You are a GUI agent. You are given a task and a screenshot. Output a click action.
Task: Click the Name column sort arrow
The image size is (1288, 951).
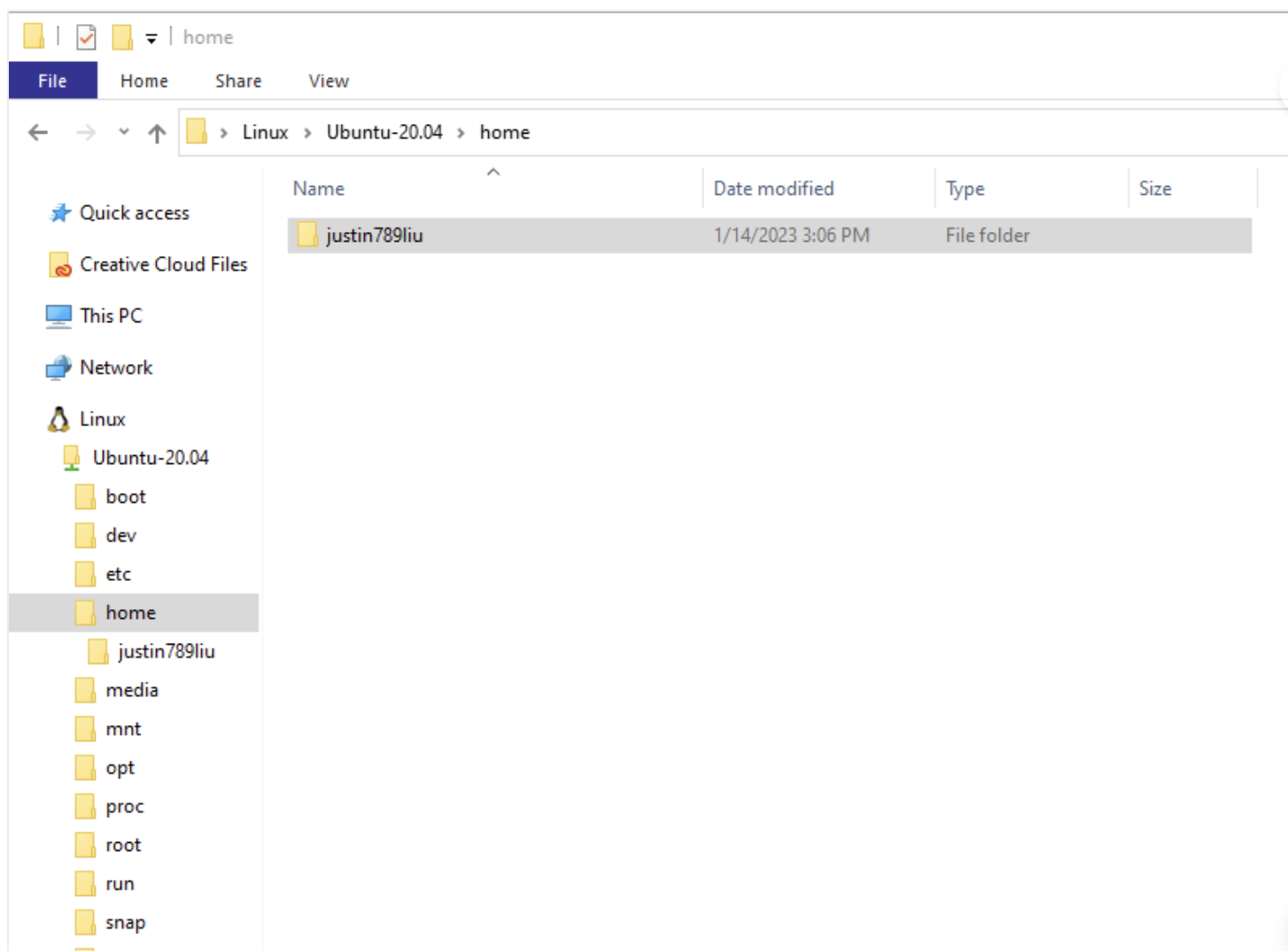(x=493, y=173)
